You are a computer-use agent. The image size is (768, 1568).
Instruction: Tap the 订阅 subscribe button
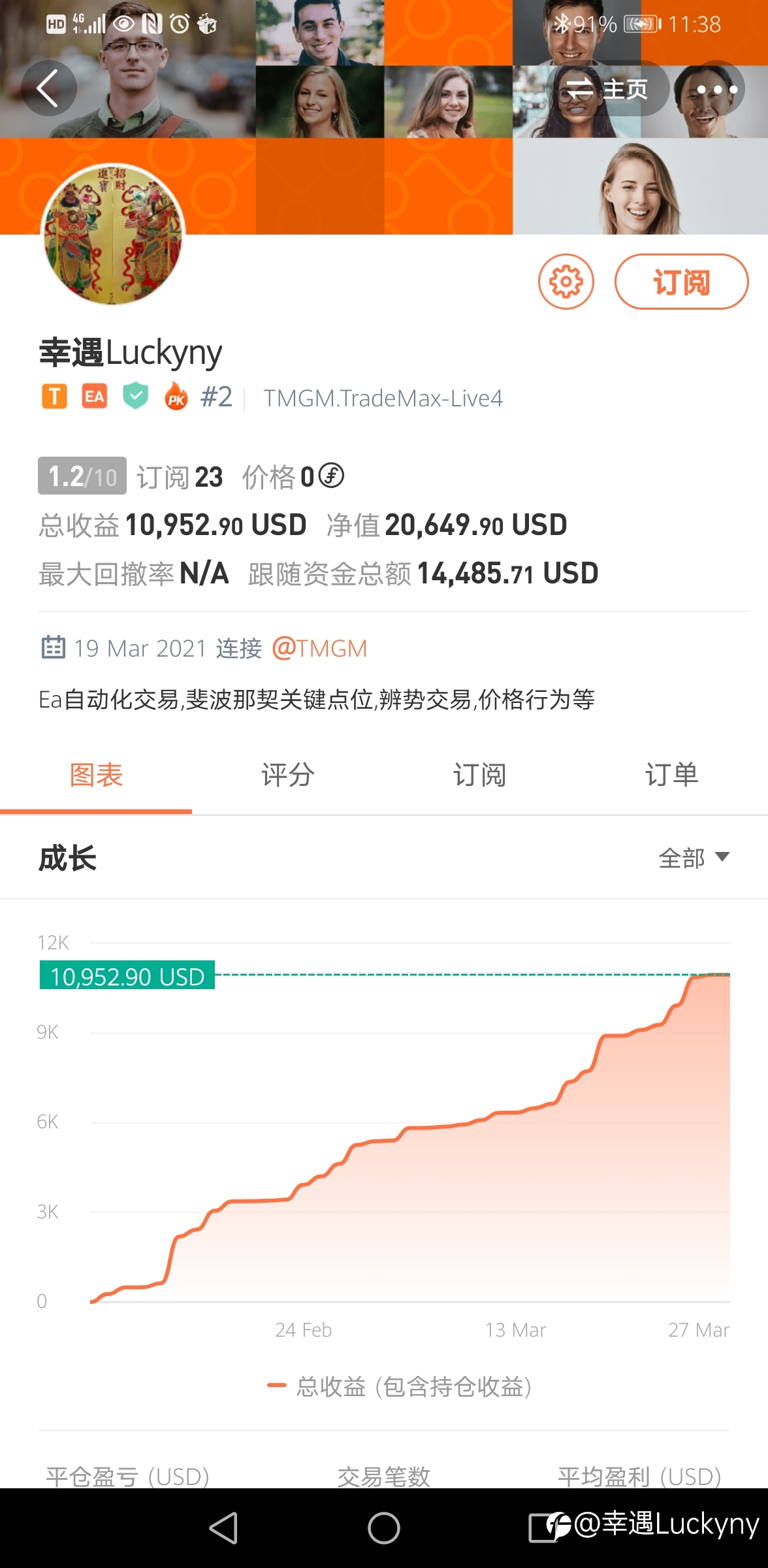[x=681, y=282]
